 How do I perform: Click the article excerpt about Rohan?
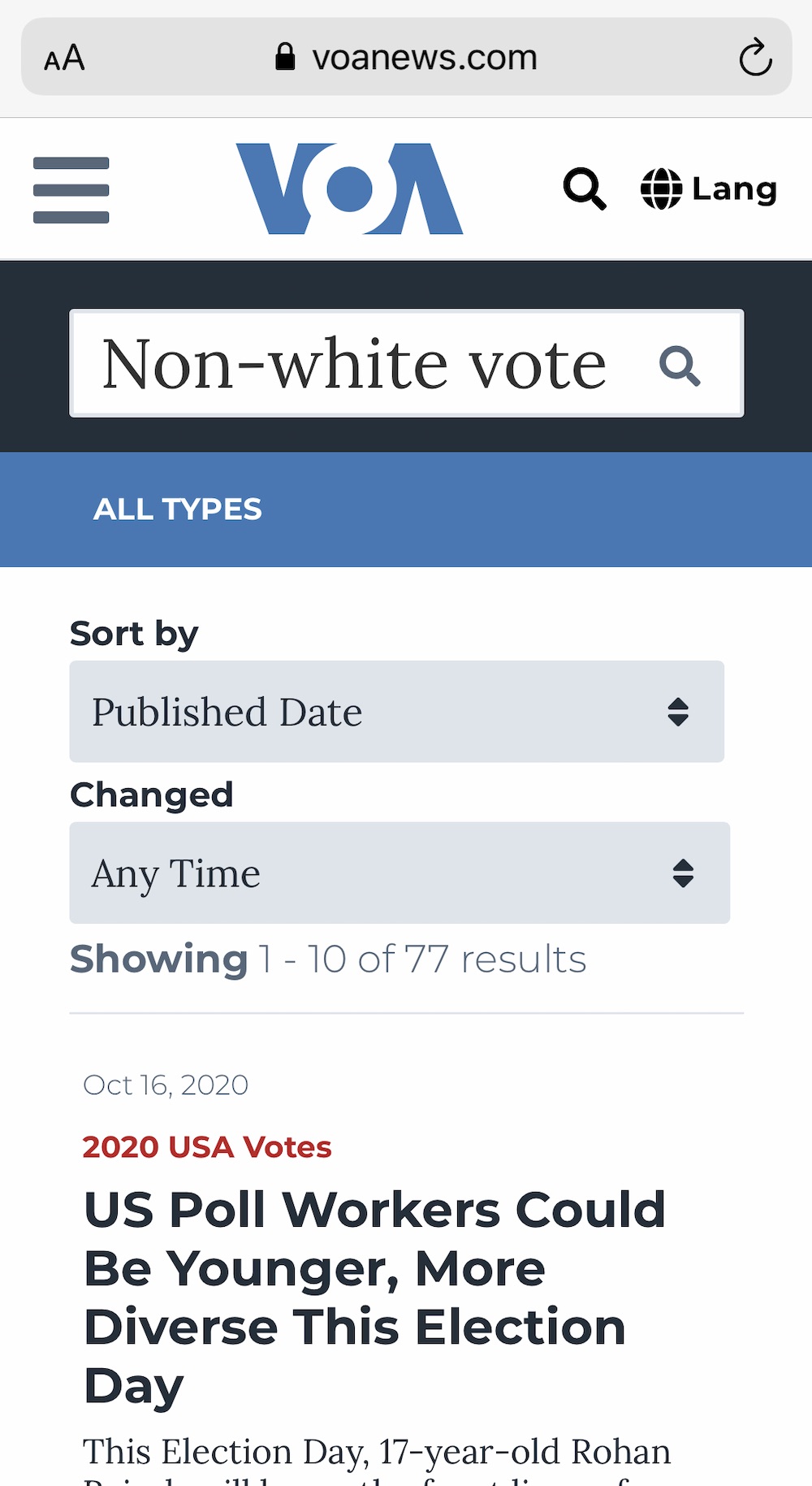point(378,1460)
